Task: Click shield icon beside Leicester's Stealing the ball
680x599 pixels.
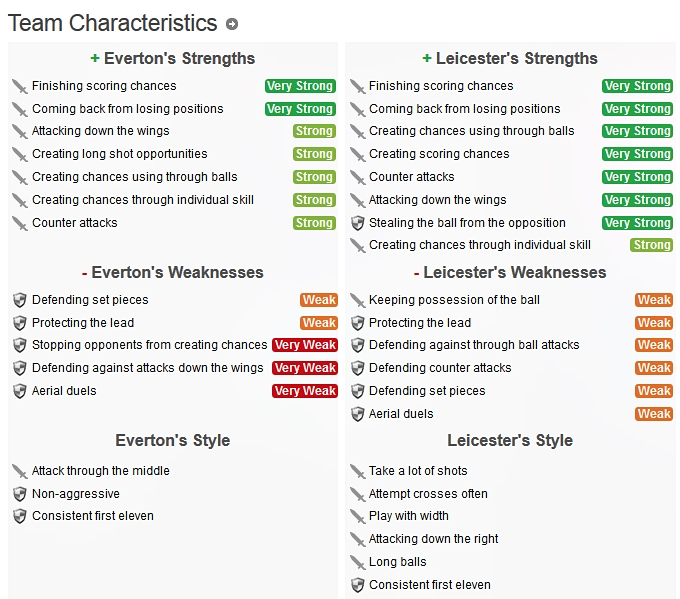Action: click(x=357, y=223)
